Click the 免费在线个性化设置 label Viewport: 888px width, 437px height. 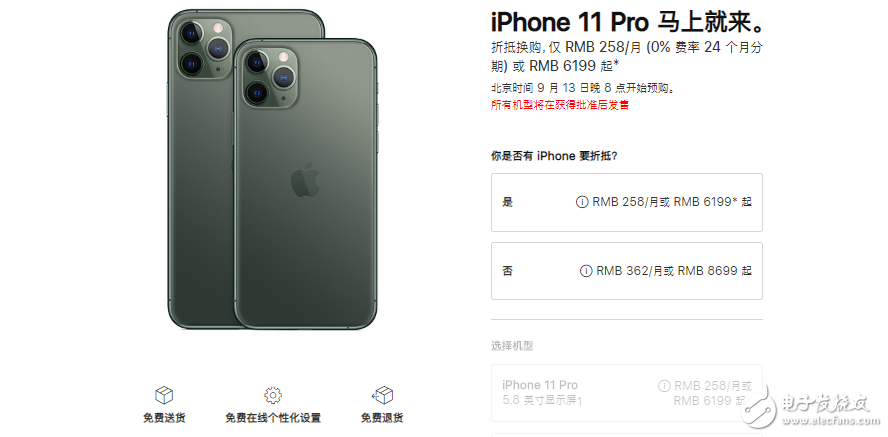click(273, 418)
